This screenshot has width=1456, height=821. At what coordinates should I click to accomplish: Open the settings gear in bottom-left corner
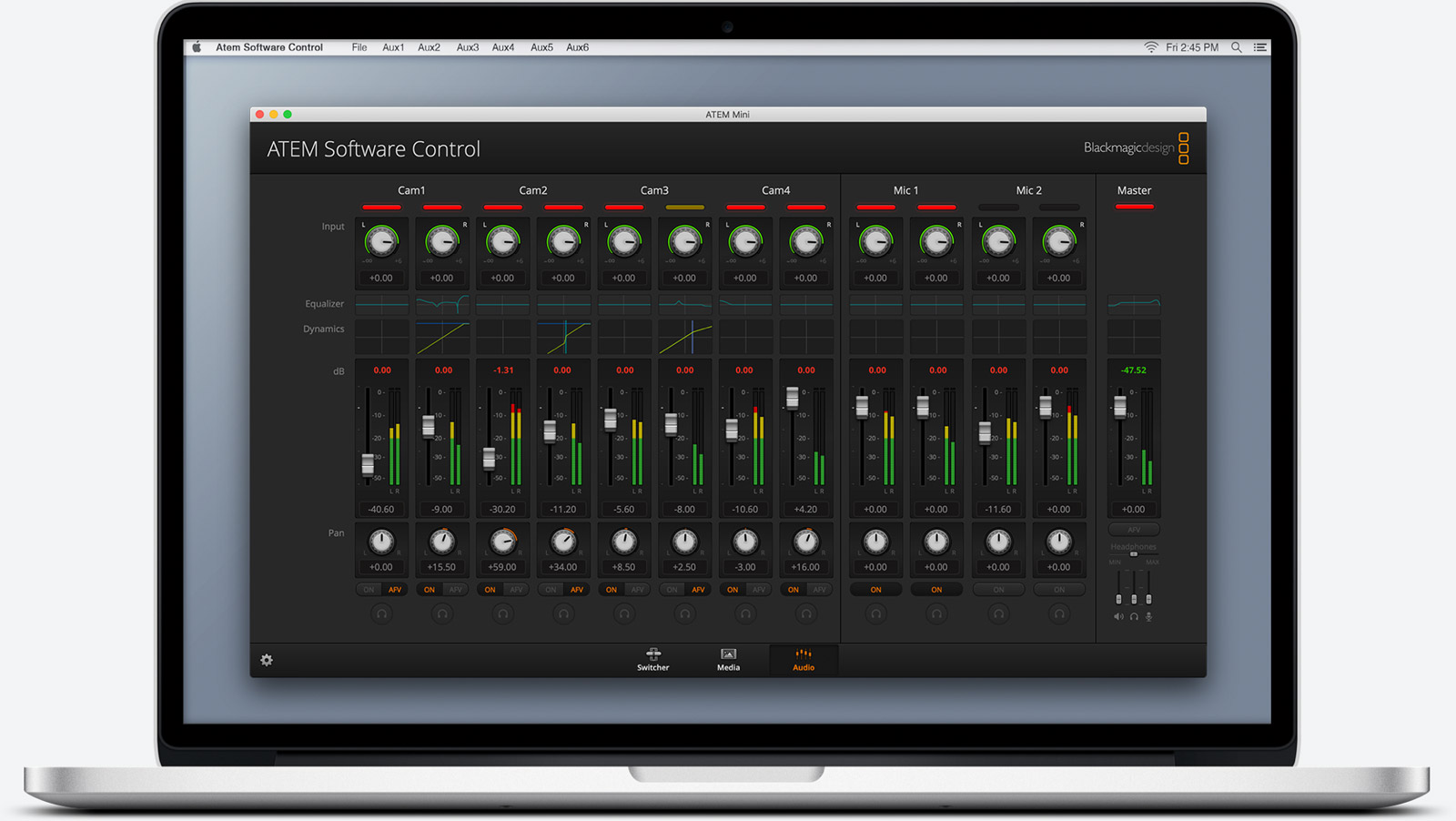click(267, 660)
